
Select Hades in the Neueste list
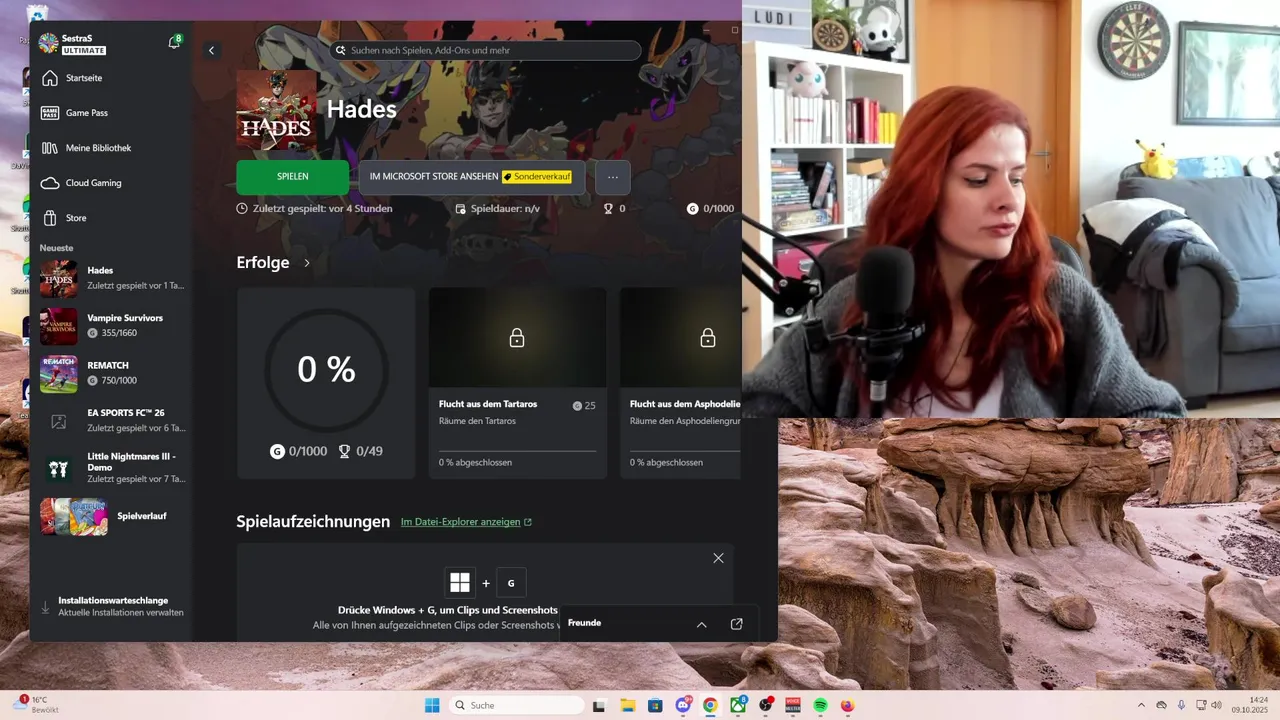112,278
